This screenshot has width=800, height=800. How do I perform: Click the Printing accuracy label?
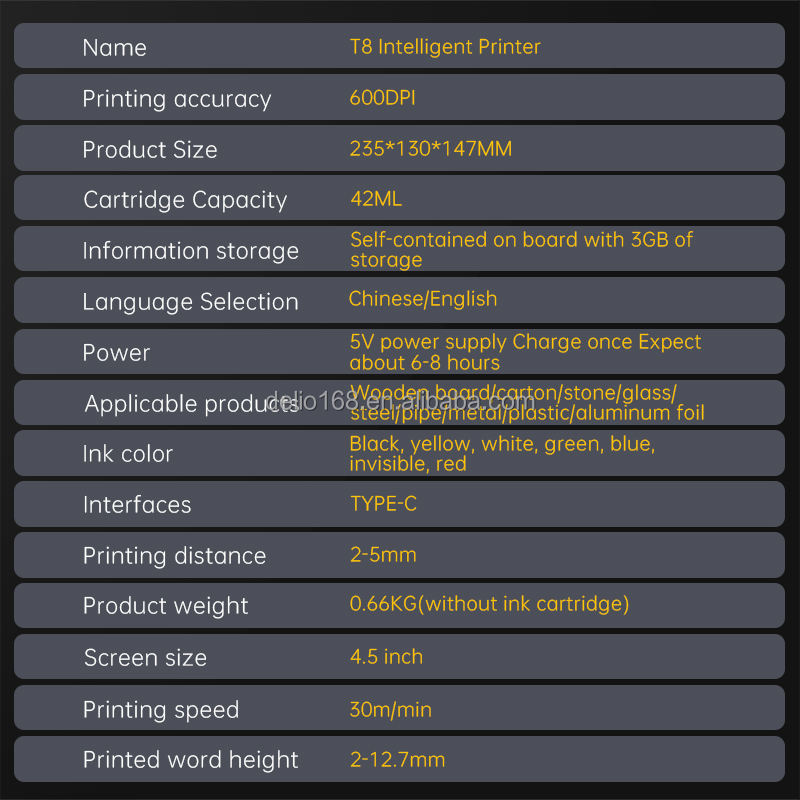(x=176, y=98)
